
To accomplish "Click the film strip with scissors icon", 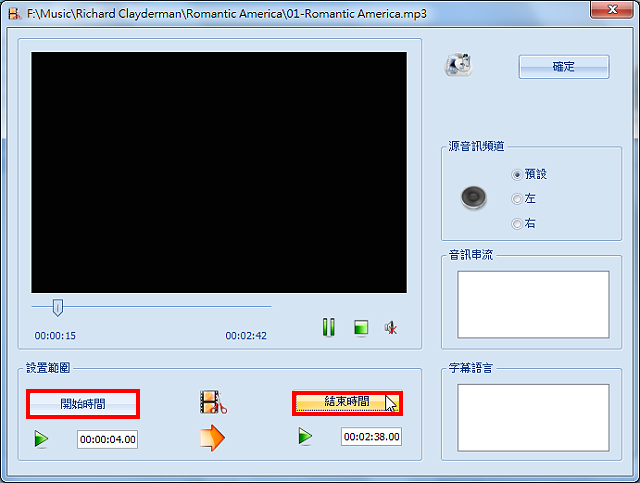I will [213, 402].
